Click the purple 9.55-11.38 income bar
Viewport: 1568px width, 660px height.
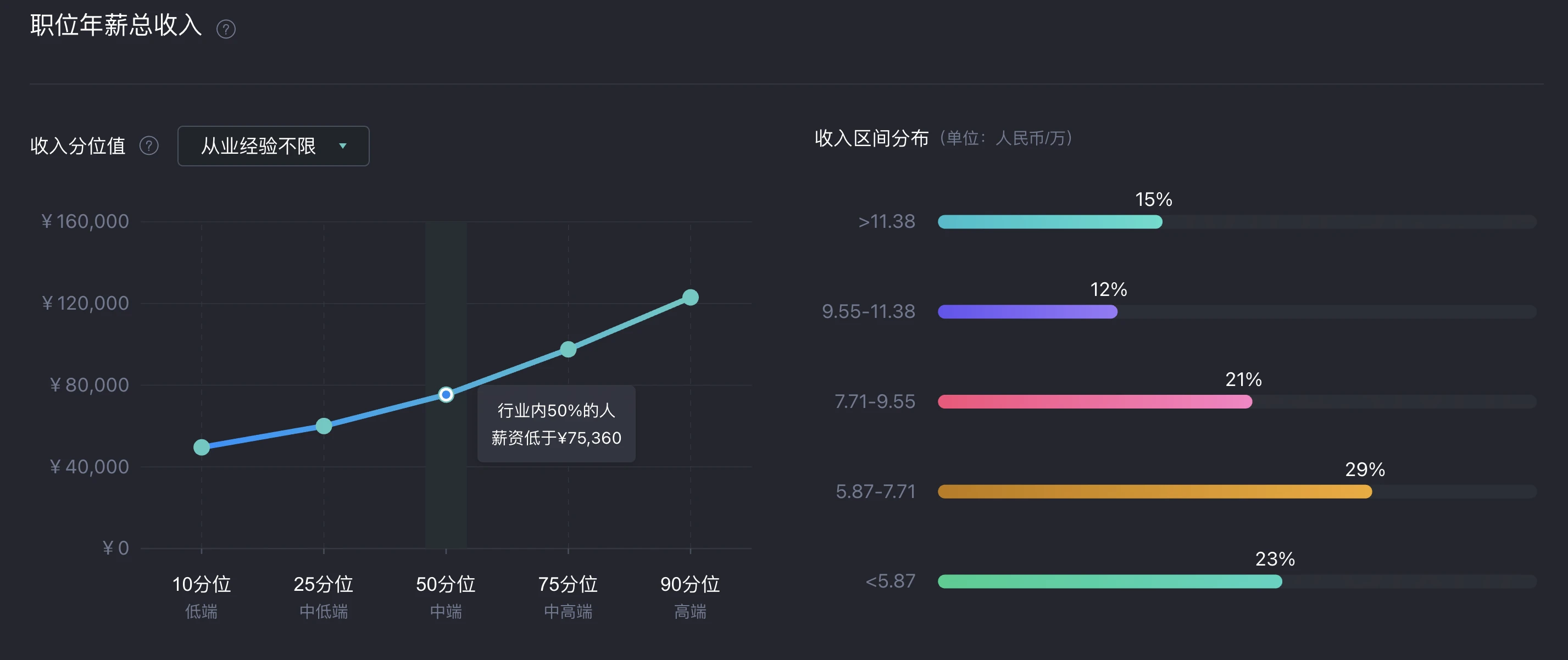1027,312
